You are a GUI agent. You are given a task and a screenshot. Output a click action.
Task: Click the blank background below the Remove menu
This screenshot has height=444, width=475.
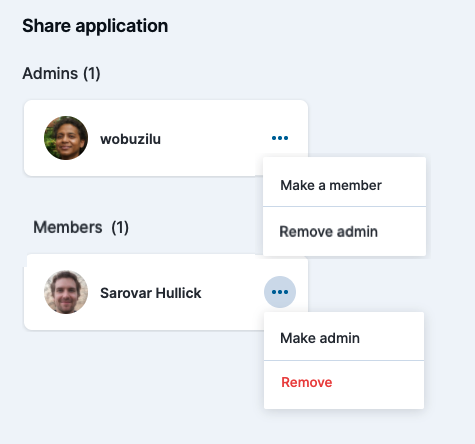click(x=344, y=427)
